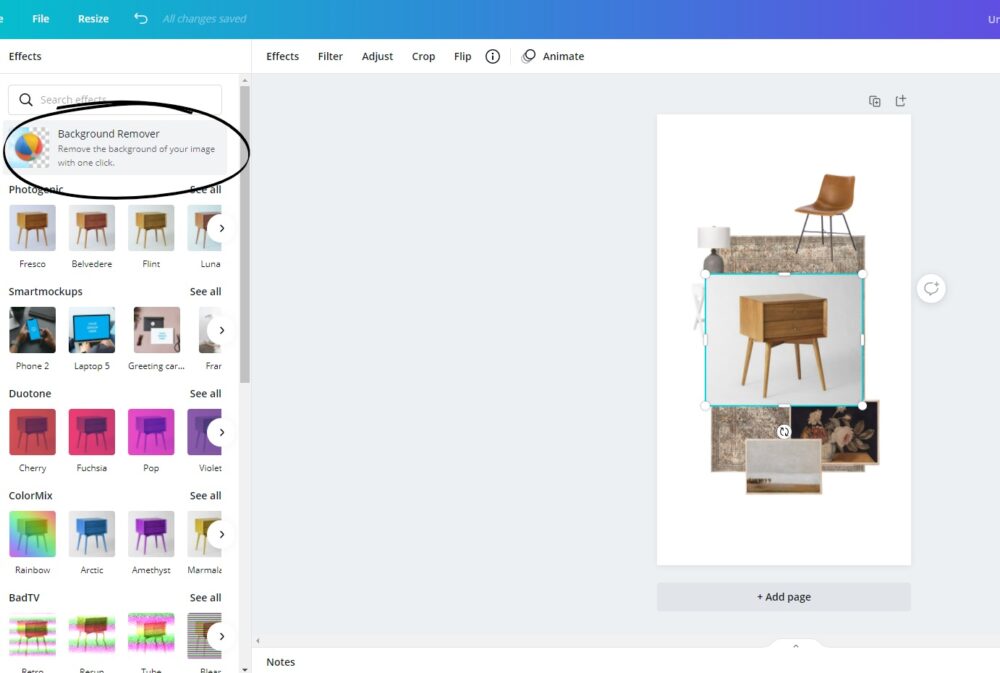
Task: Apply the Amethyst ColorMix effect
Action: [x=151, y=534]
